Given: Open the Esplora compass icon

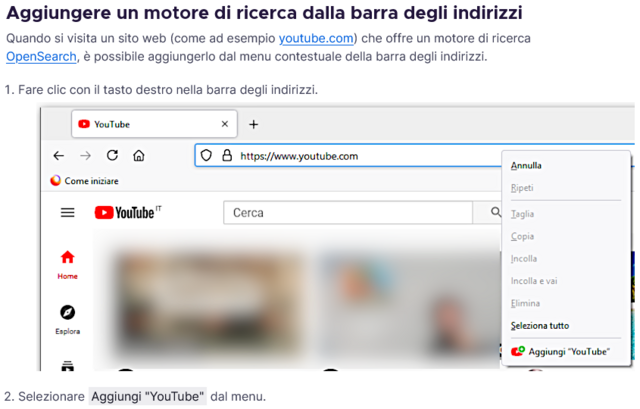Looking at the screenshot, I should point(67,312).
